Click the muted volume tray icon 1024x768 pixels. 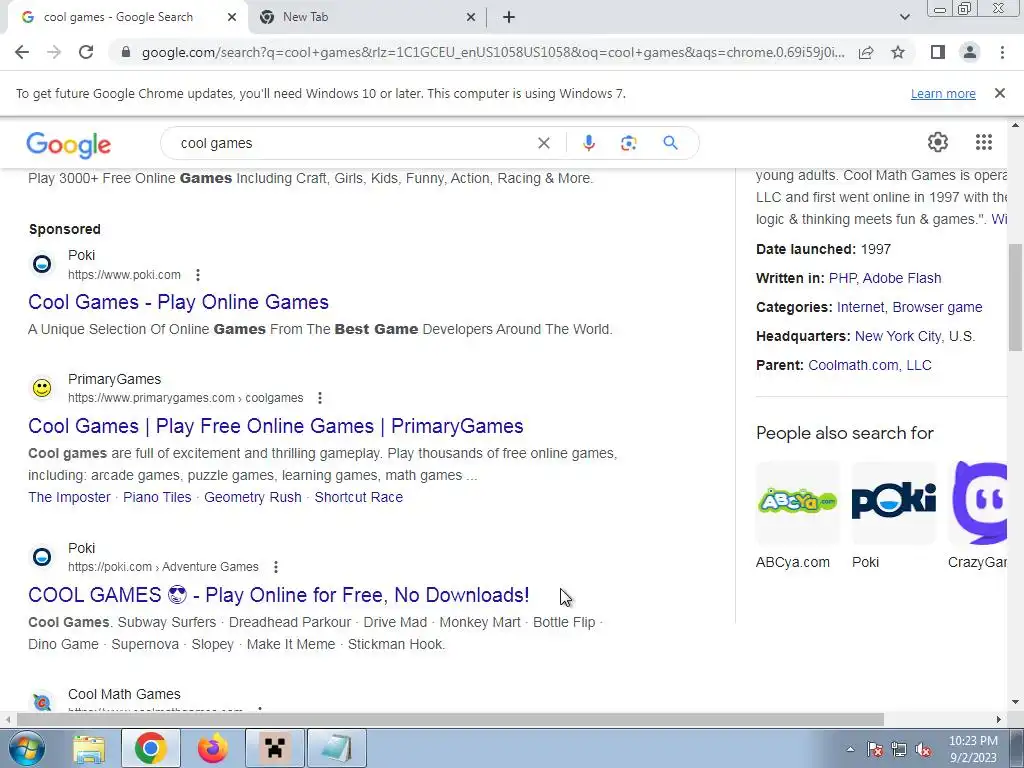click(923, 749)
